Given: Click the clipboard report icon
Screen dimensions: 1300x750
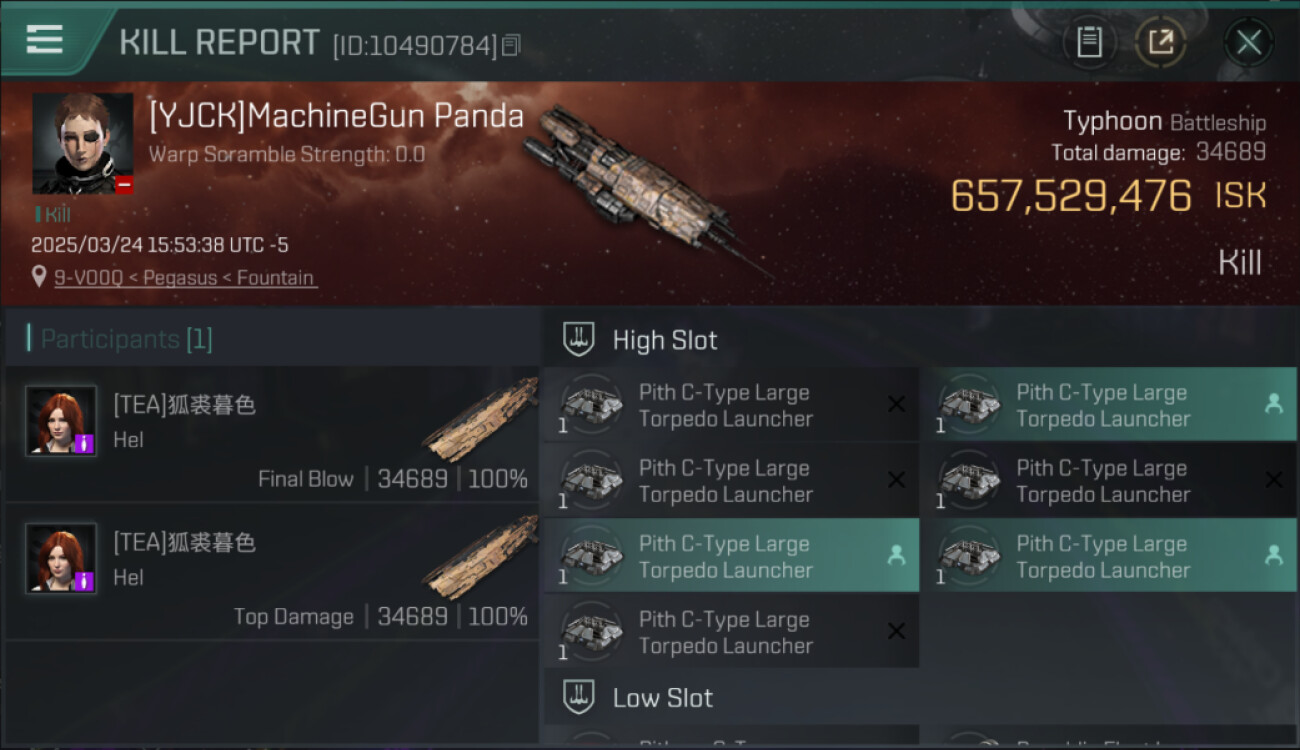Looking at the screenshot, I should click(1089, 42).
